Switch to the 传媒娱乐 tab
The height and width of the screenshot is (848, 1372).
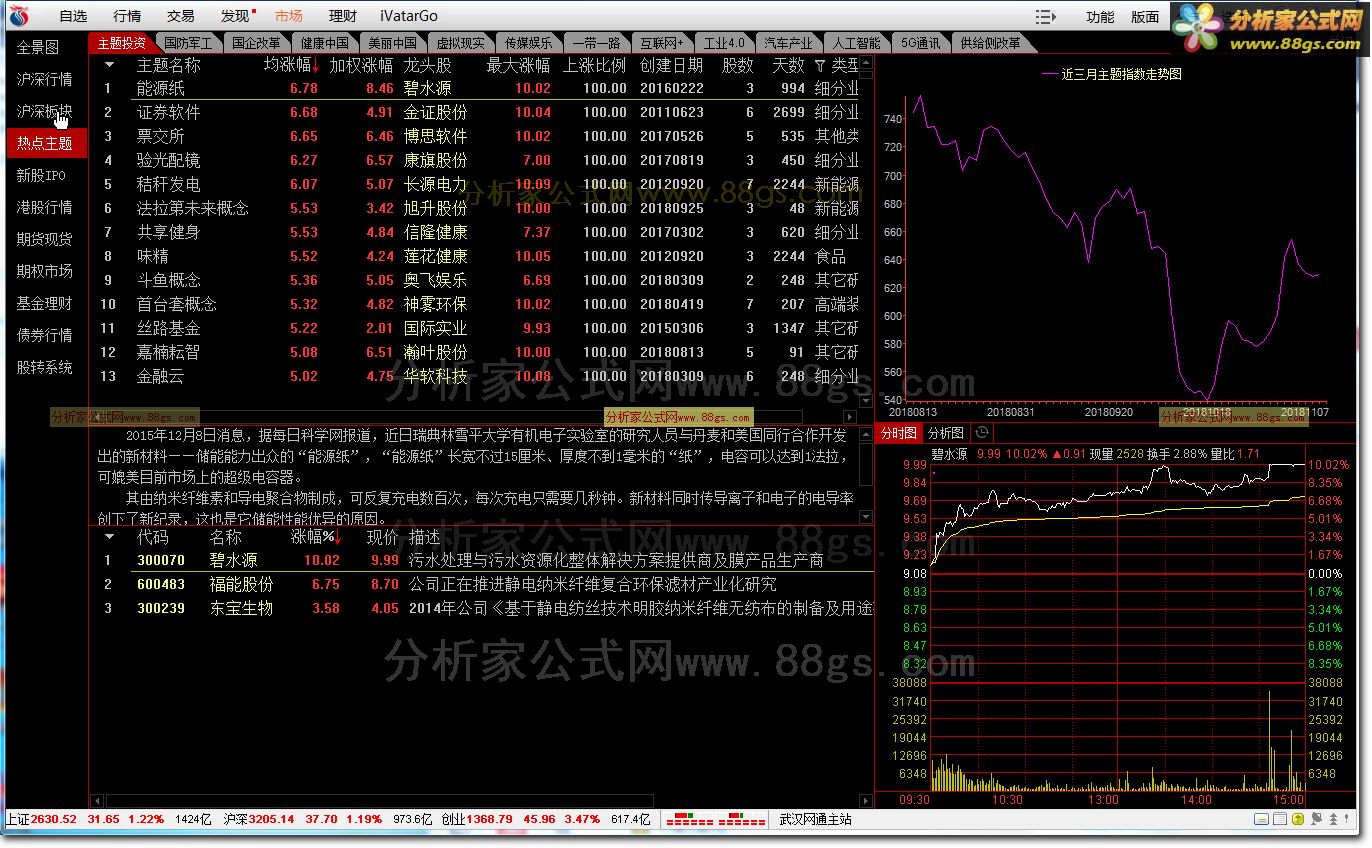(x=529, y=43)
